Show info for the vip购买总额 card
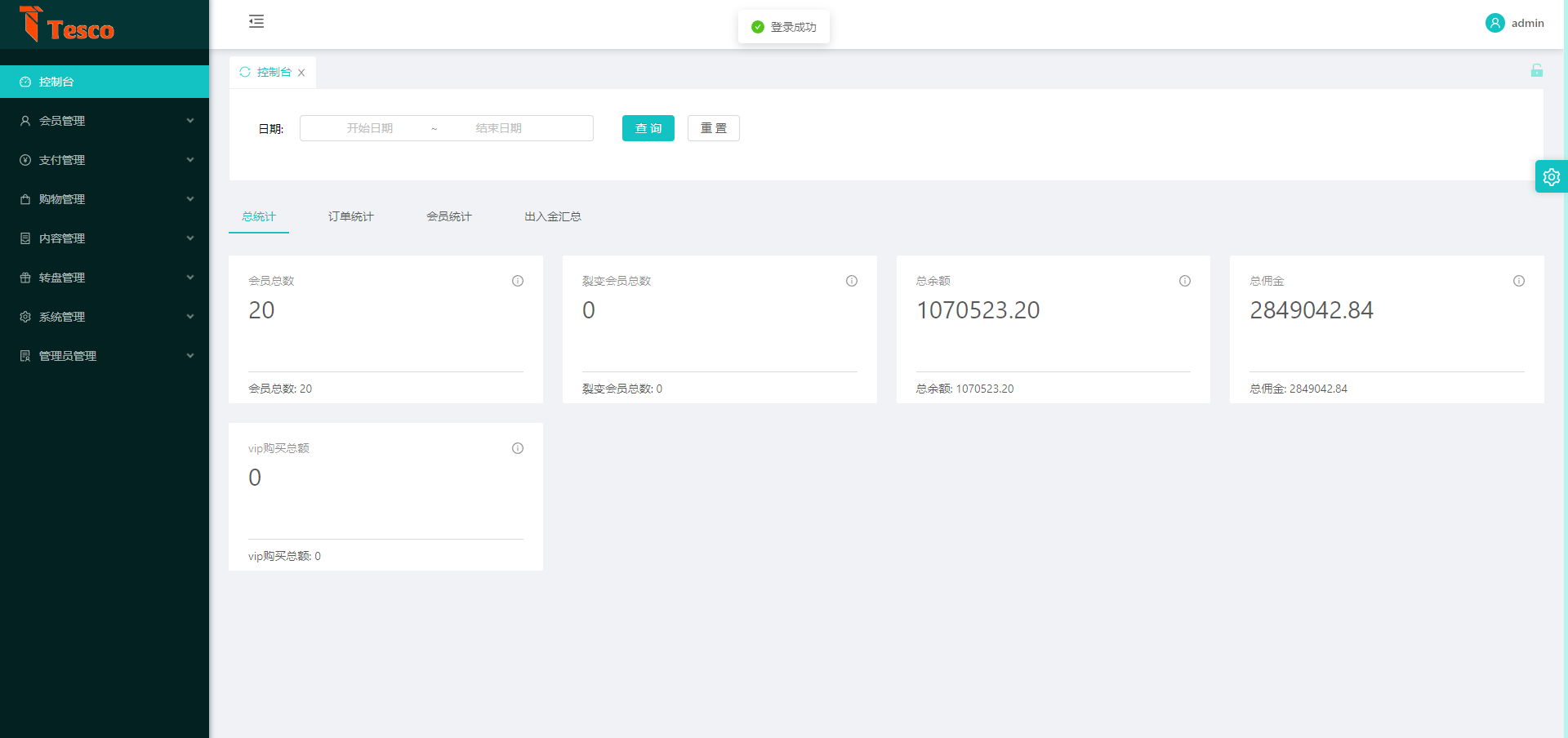Screen dimensions: 1568x738 [x=518, y=448]
